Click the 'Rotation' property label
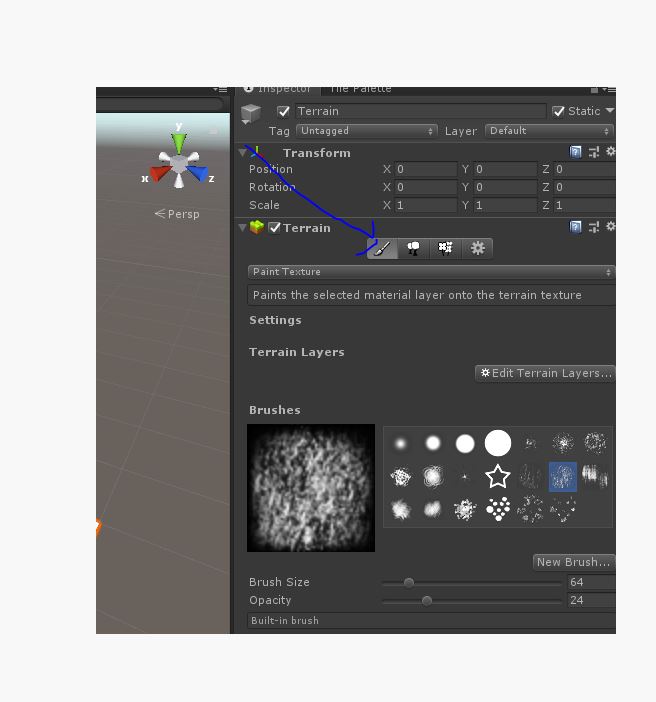Viewport: 656px width, 702px height. click(272, 187)
